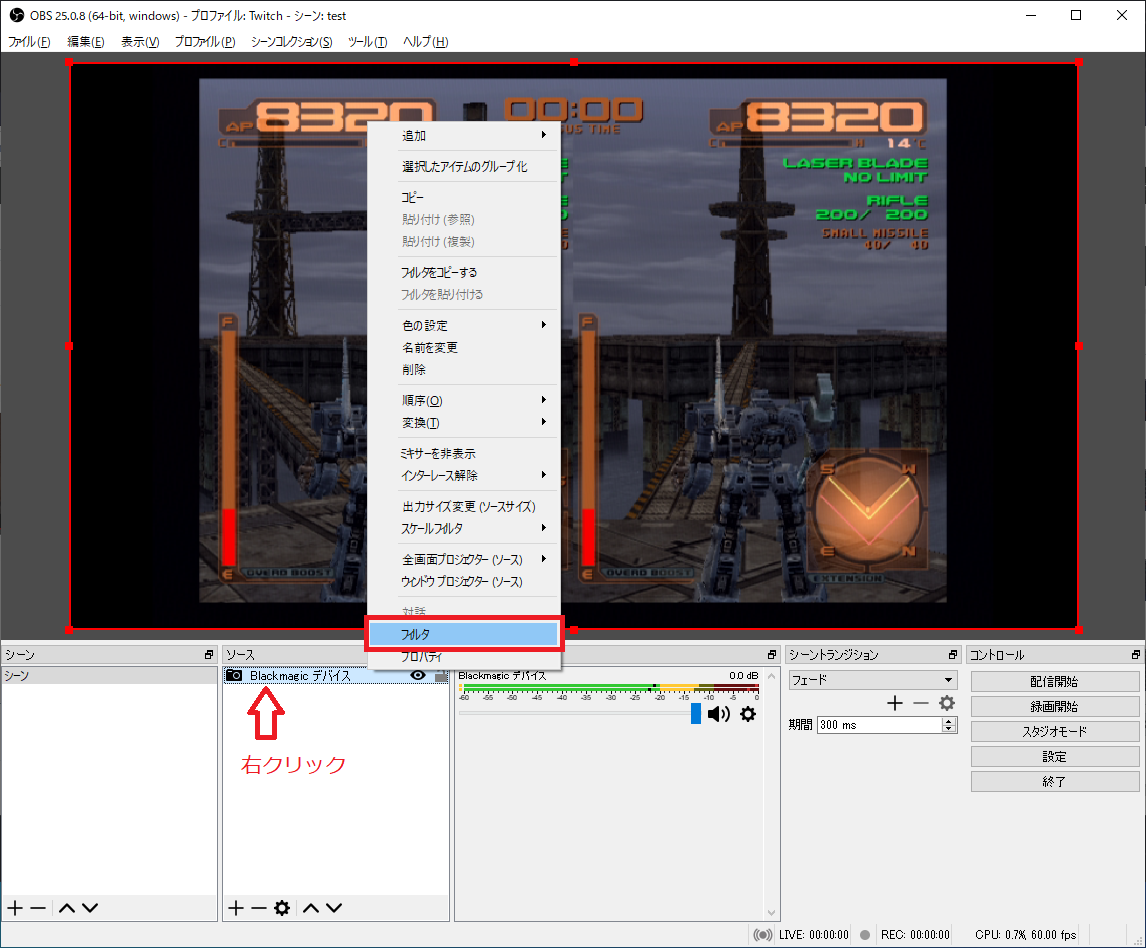
Task: Click the live broadcast status icon
Action: (x=762, y=935)
